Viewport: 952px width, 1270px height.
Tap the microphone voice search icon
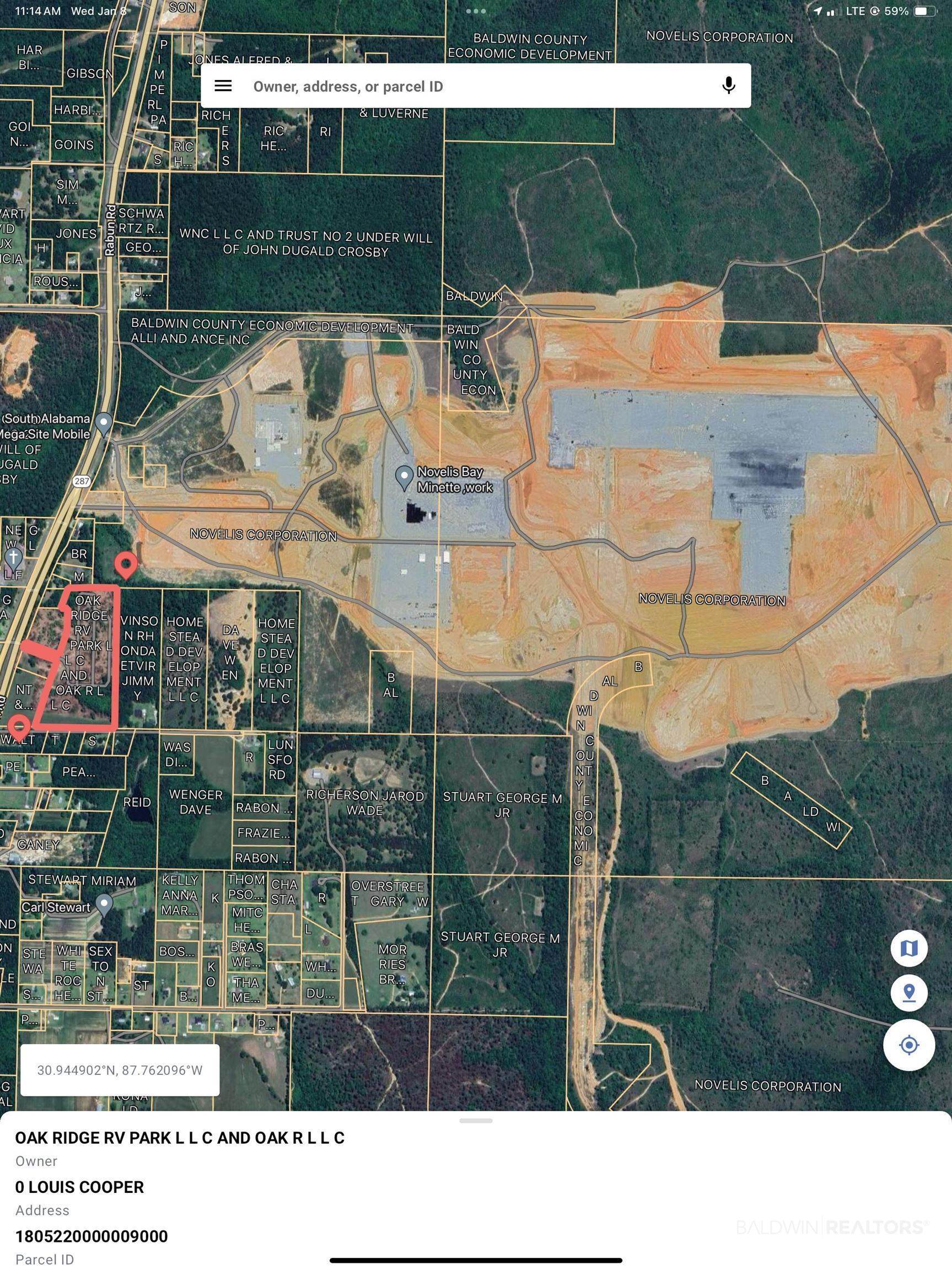coord(728,85)
